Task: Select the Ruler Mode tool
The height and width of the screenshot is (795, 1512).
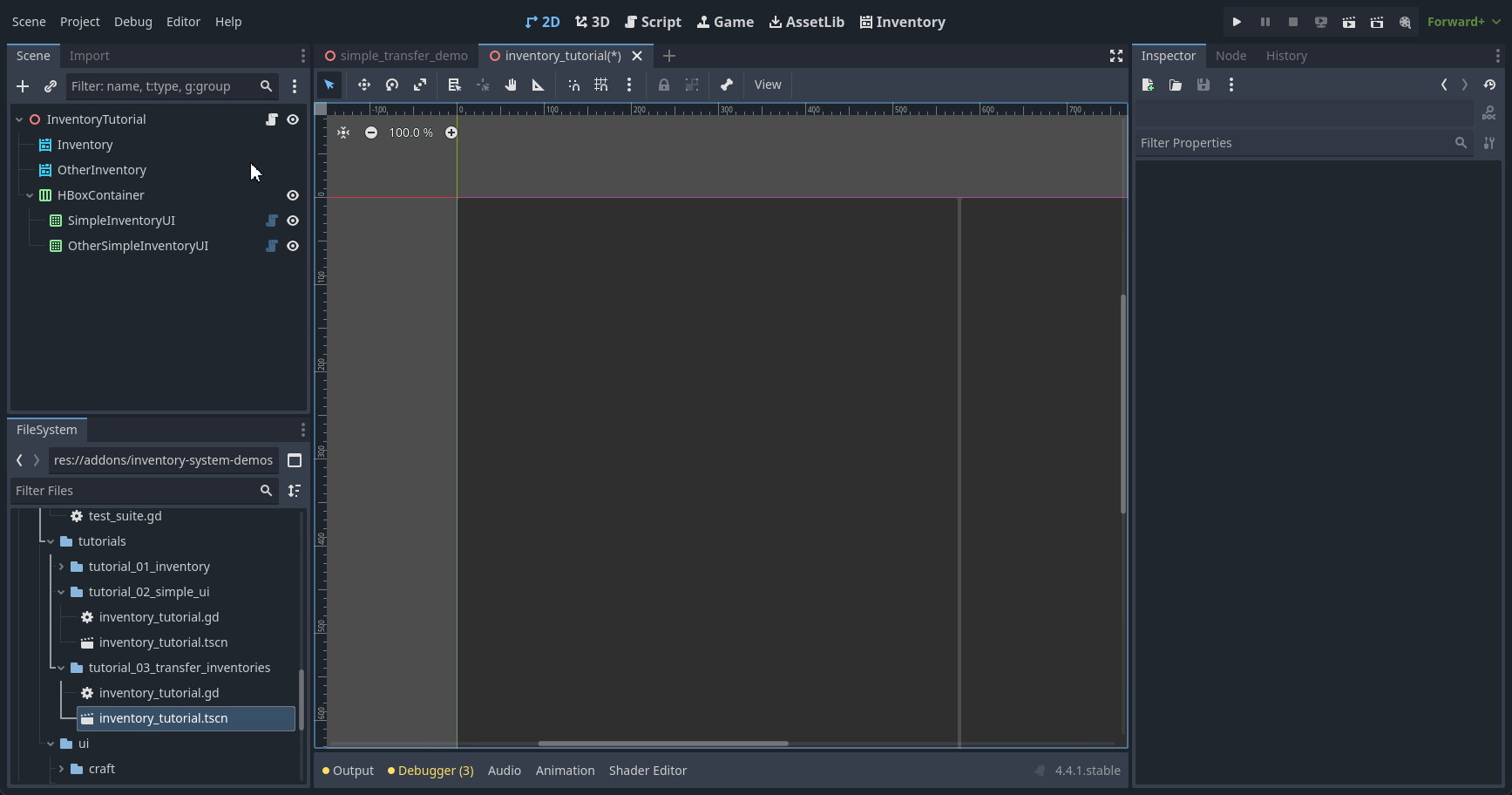Action: click(539, 85)
